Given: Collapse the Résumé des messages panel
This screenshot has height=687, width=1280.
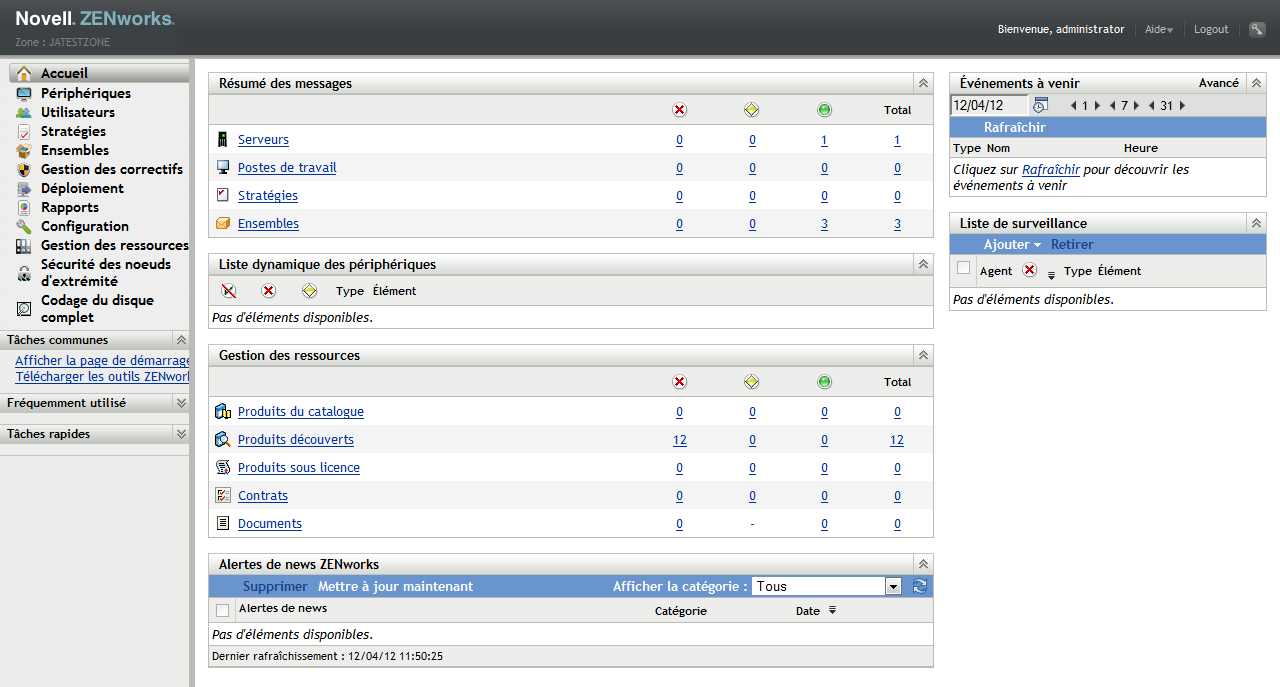Looking at the screenshot, I should [921, 83].
